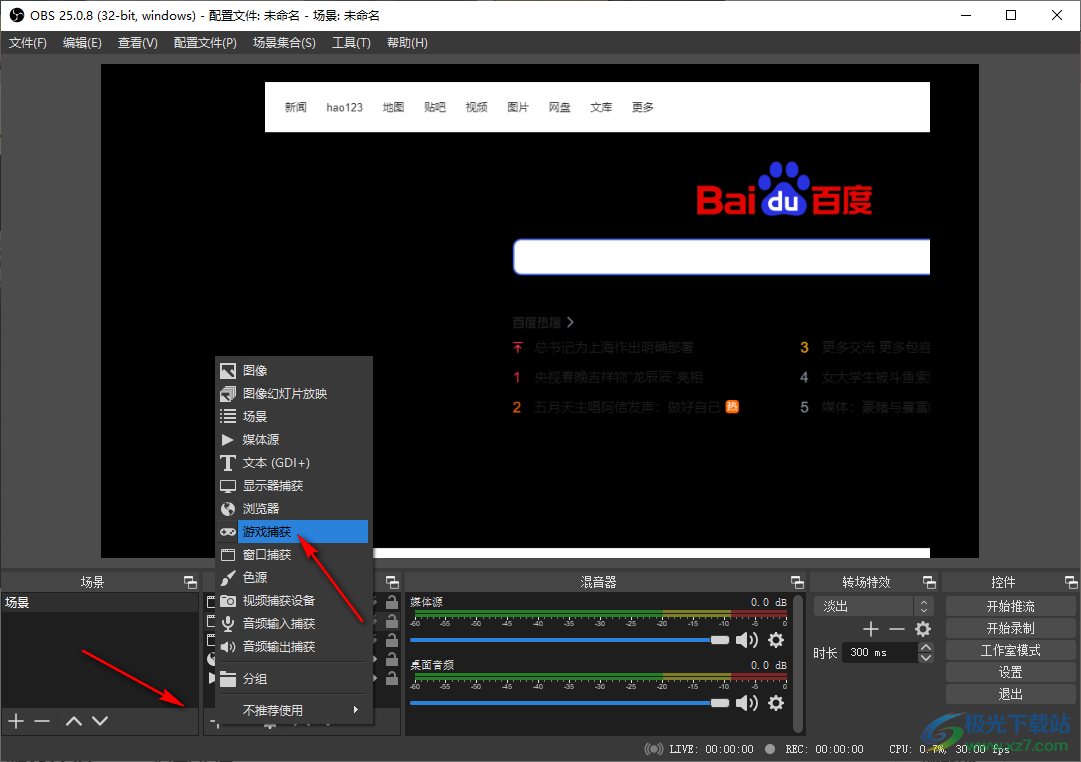Add a Color Source (色源)
Screen dimensions: 1081x762
coord(294,577)
